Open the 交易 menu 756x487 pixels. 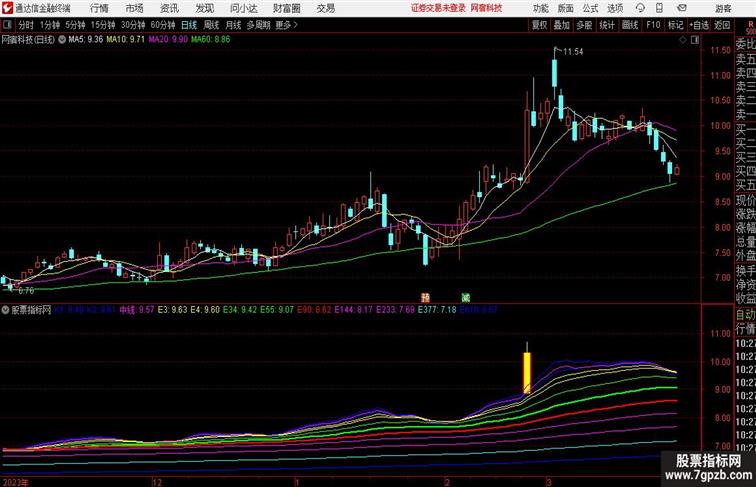(x=325, y=8)
